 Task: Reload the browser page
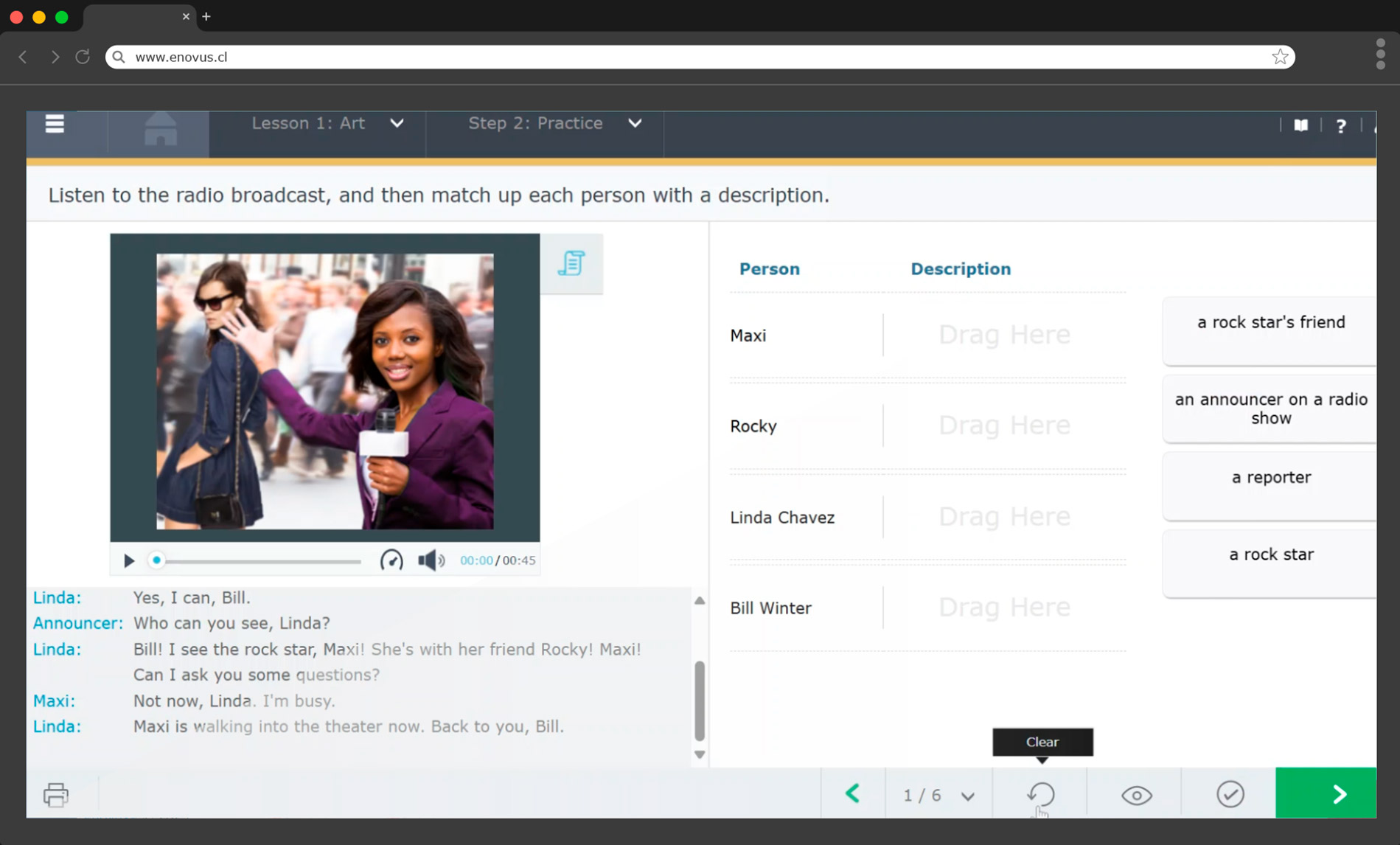point(83,57)
